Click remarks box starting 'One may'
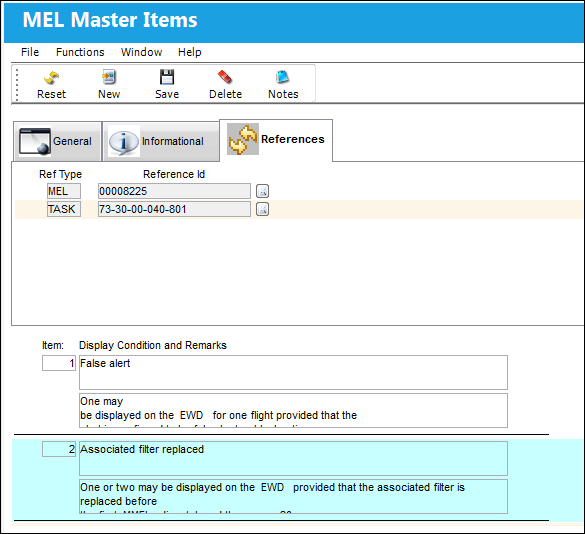The width and height of the screenshot is (585, 534). [293, 410]
